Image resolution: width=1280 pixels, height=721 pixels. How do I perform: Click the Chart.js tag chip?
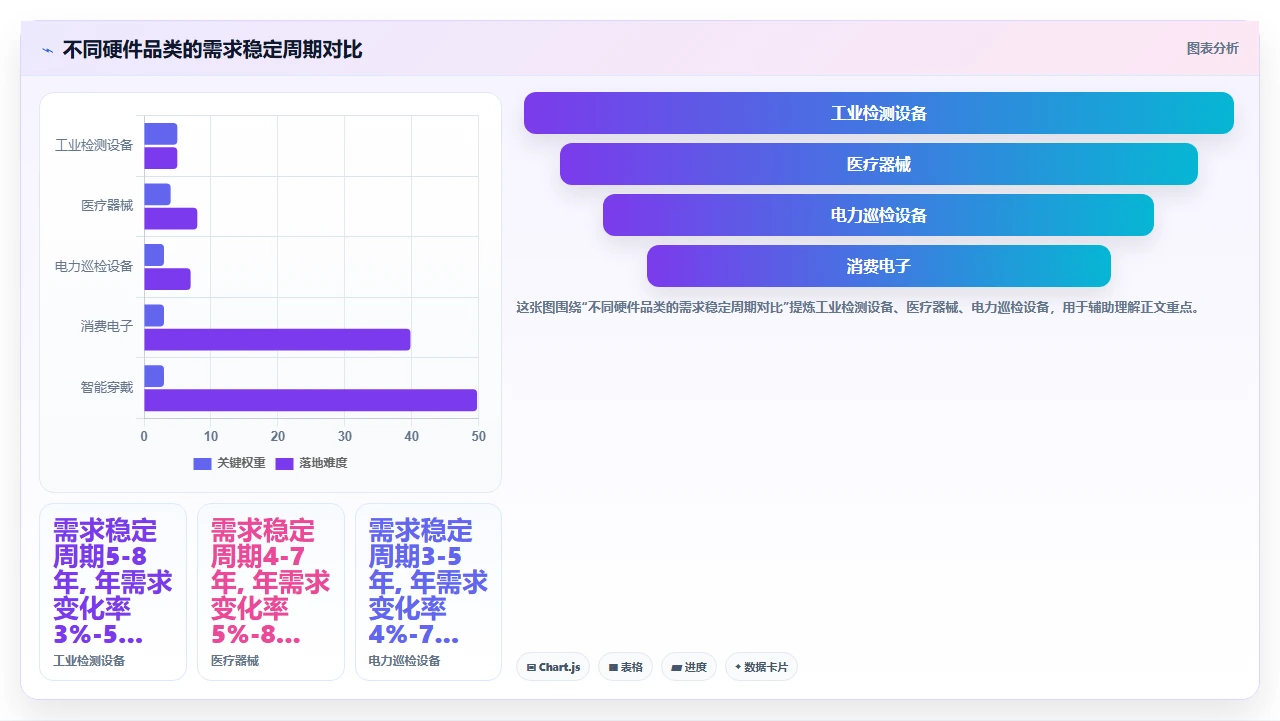click(553, 667)
